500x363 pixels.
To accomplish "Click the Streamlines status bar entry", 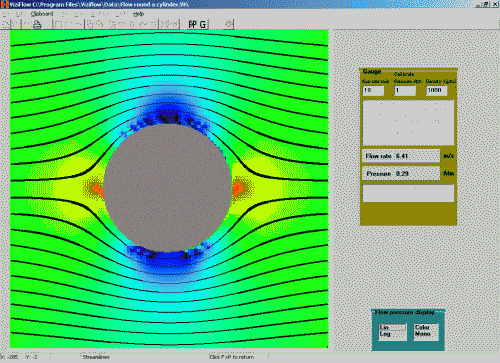I will pos(96,357).
